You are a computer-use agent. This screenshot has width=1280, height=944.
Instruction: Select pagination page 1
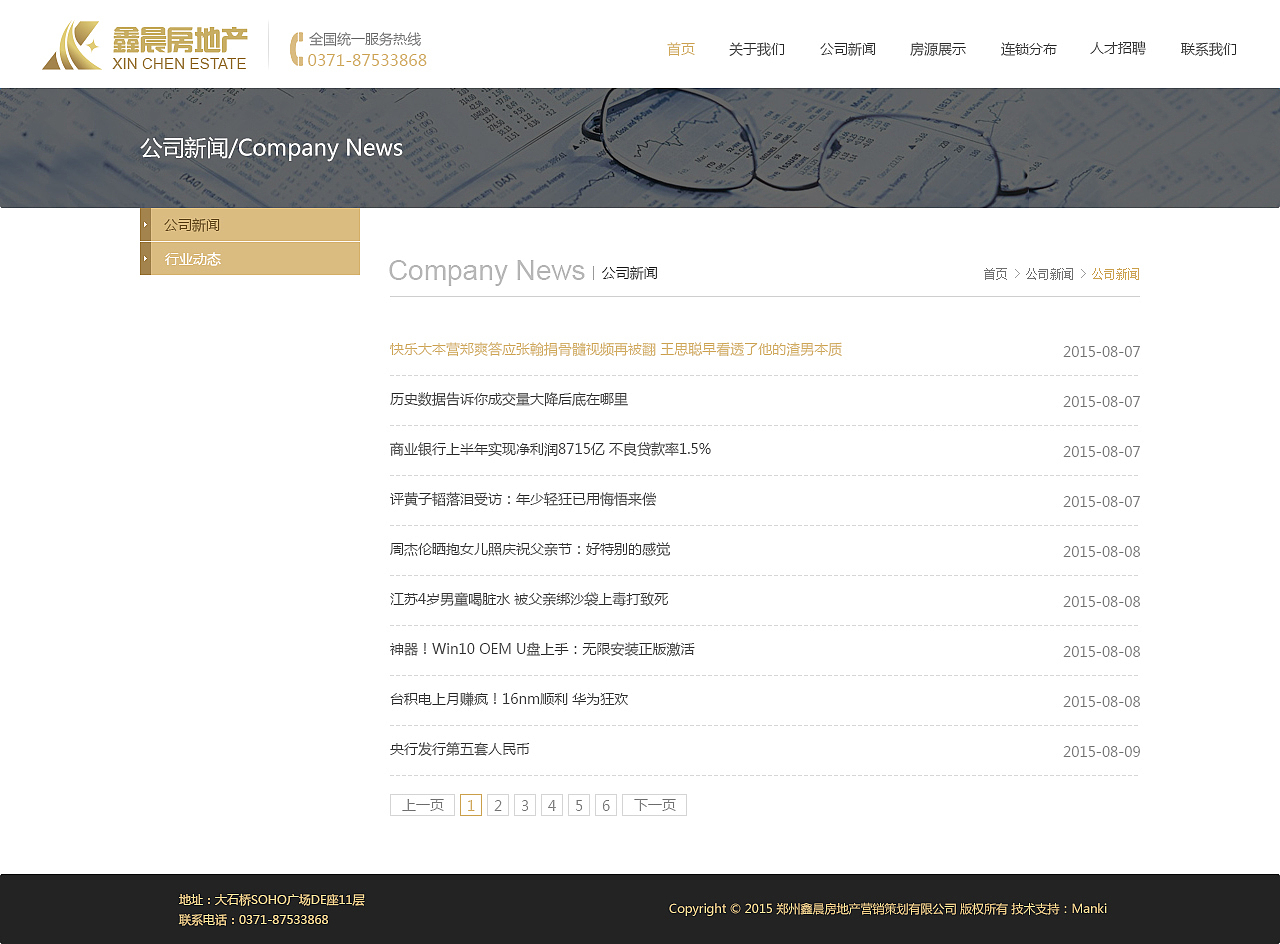tap(471, 805)
